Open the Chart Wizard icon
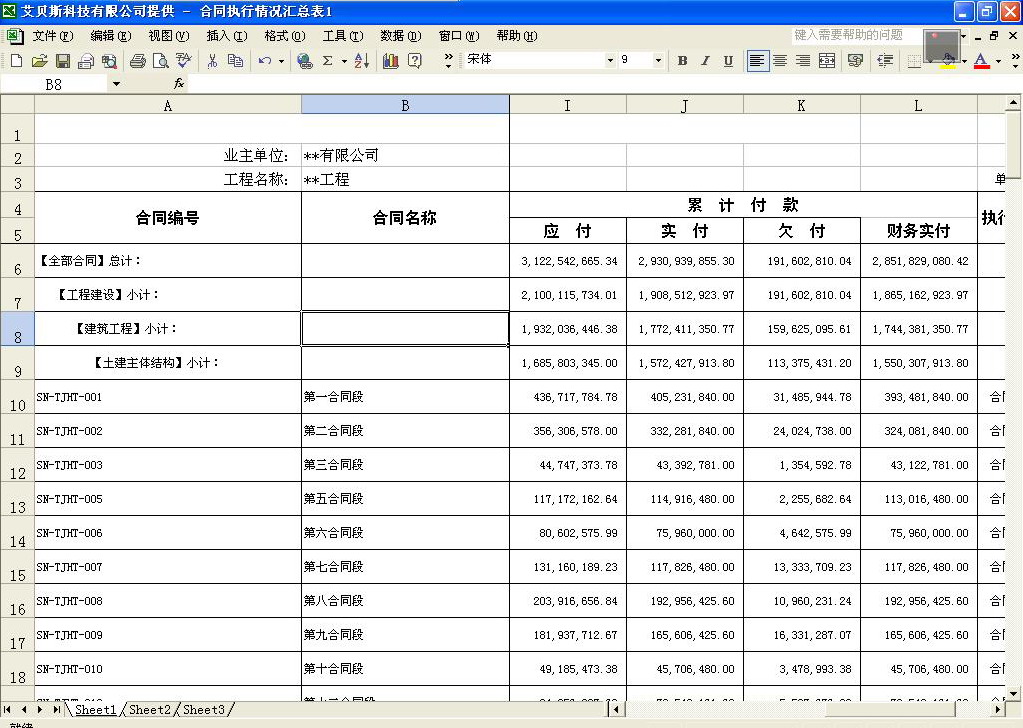The width and height of the screenshot is (1023, 728). pos(391,61)
